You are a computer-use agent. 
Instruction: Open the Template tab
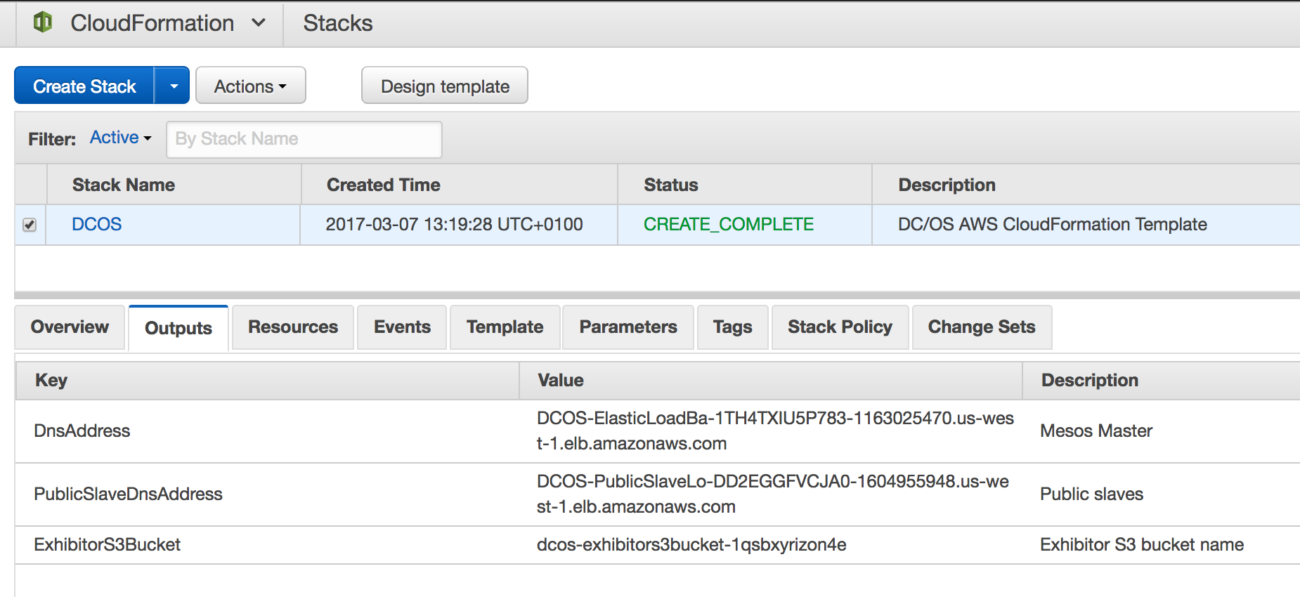click(505, 327)
